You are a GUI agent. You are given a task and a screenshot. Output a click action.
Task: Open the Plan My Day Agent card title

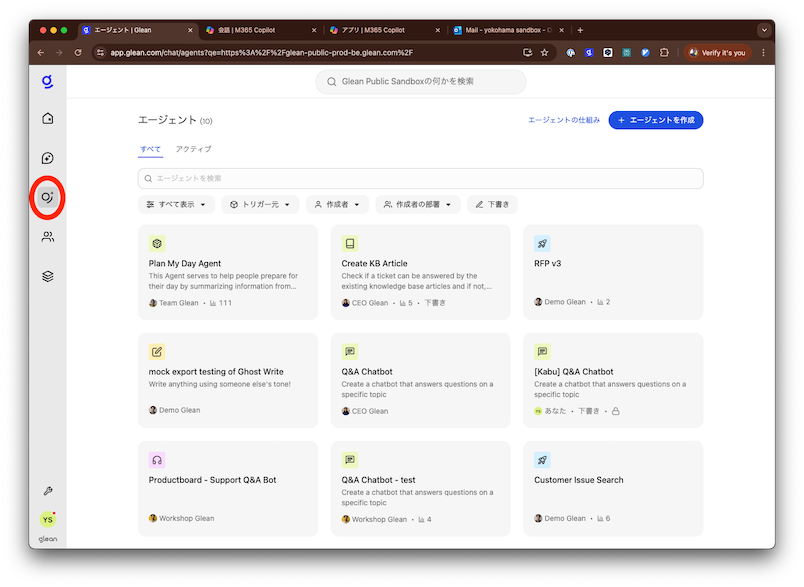(x=185, y=264)
